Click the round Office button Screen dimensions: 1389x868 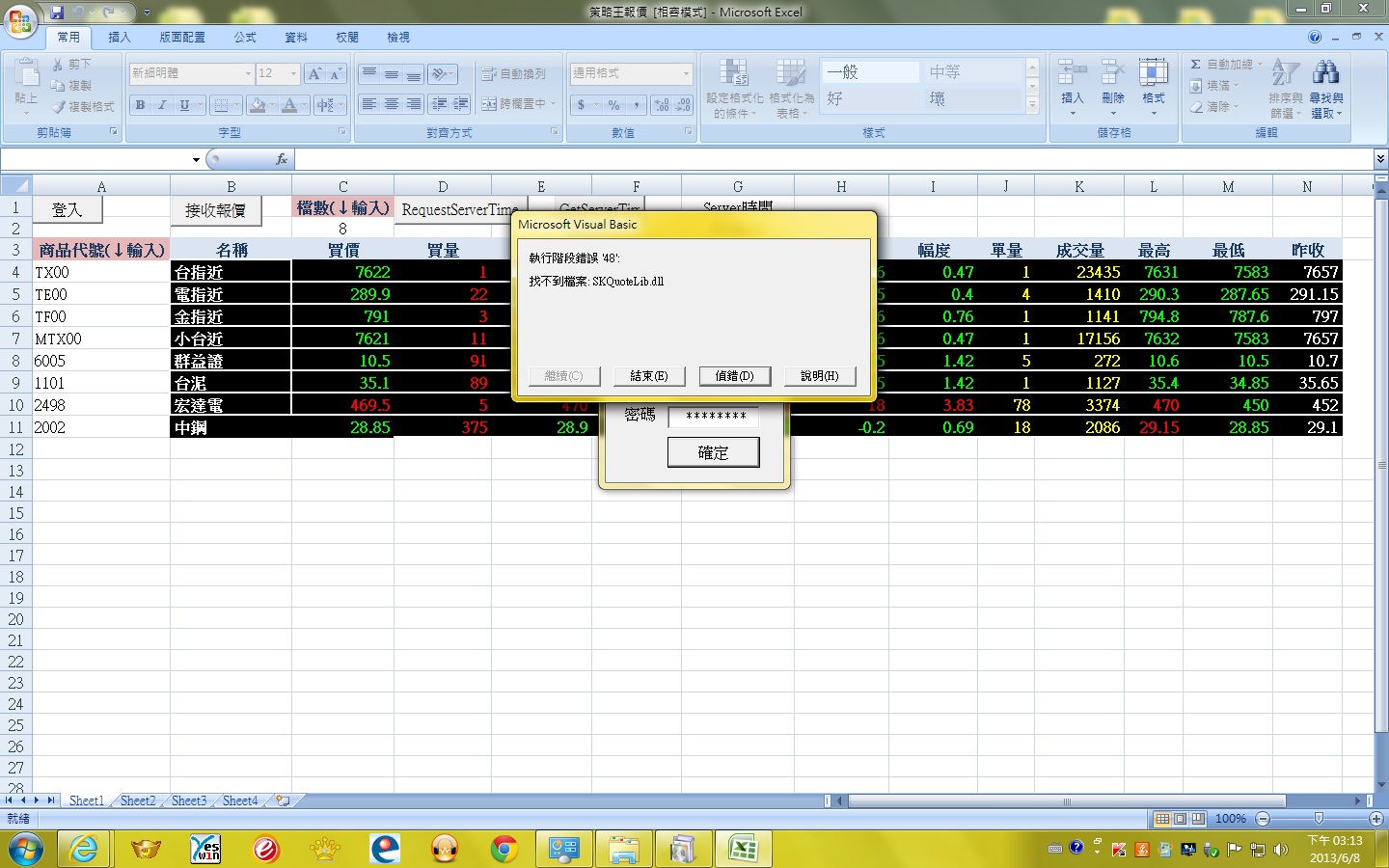19,20
